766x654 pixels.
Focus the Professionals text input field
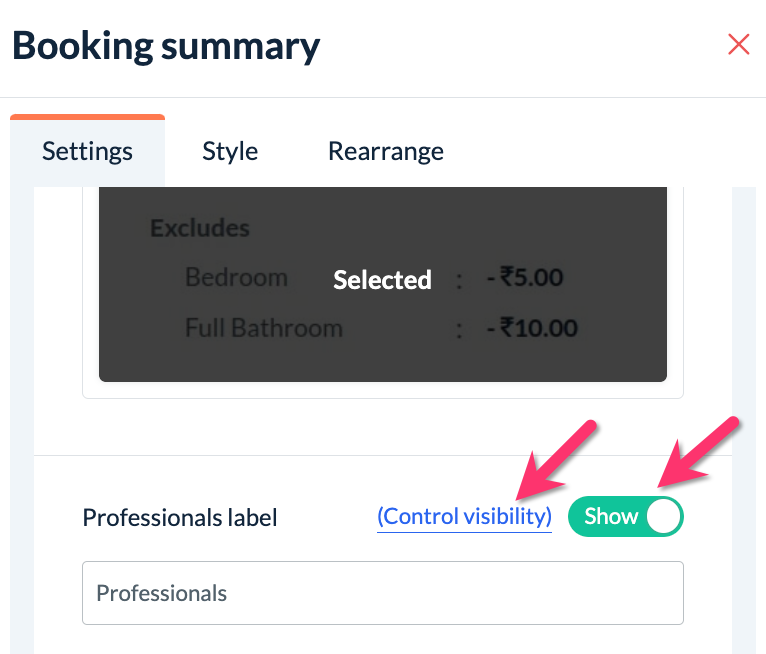pos(382,593)
